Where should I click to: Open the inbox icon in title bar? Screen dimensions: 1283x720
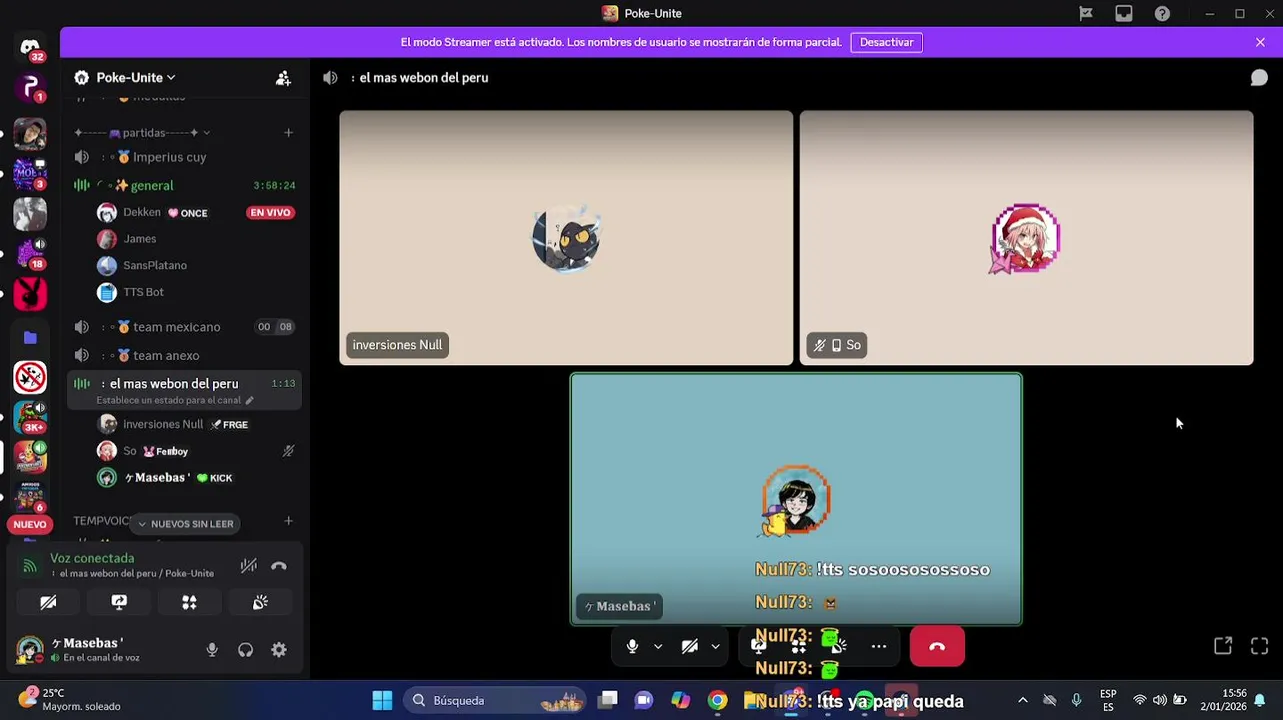1124,13
